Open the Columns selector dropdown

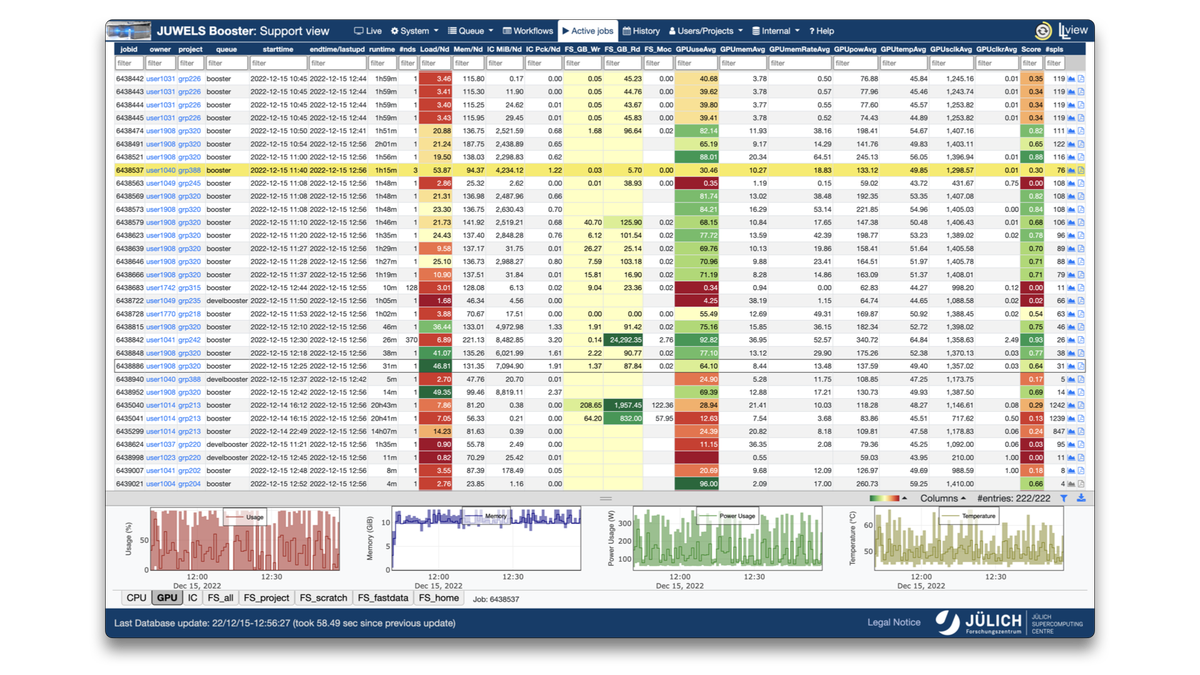(x=943, y=498)
